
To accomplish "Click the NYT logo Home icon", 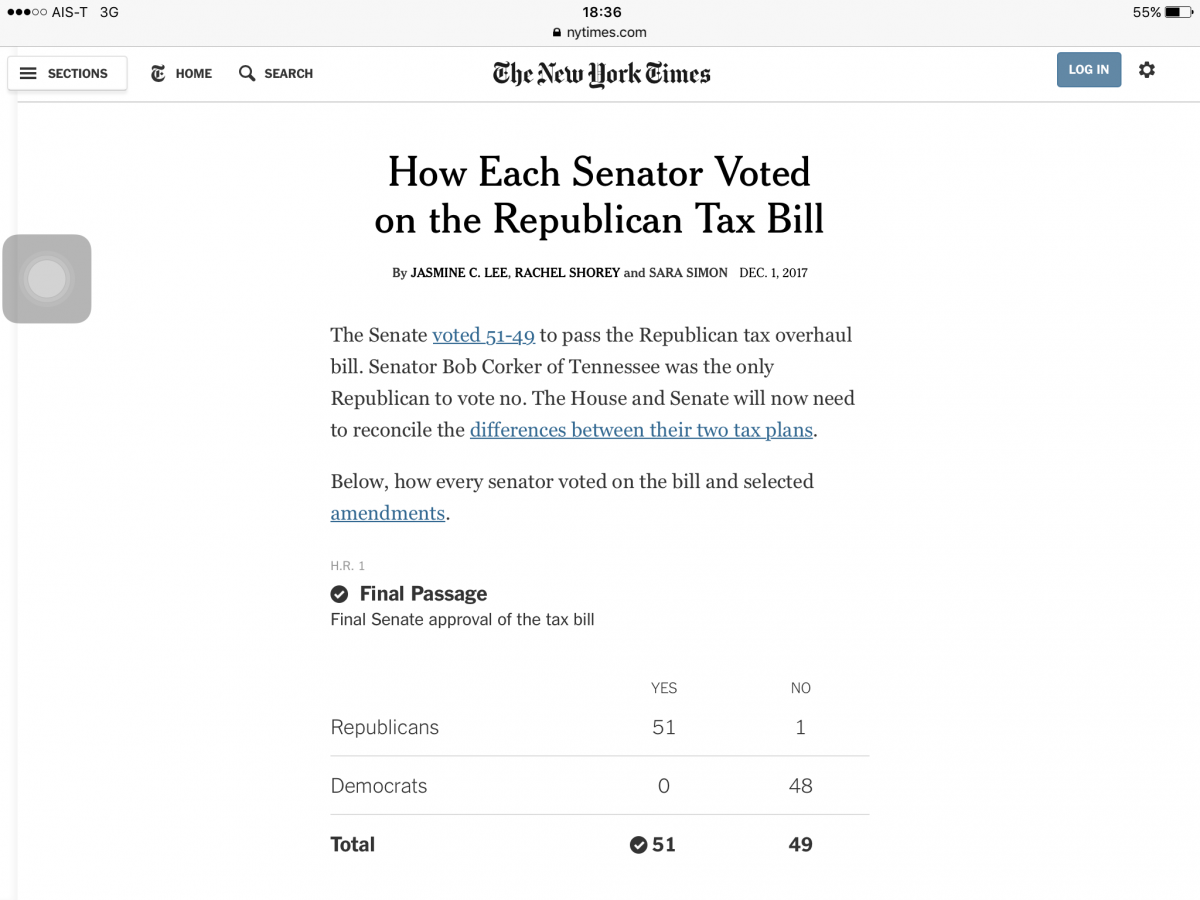I will pos(158,74).
